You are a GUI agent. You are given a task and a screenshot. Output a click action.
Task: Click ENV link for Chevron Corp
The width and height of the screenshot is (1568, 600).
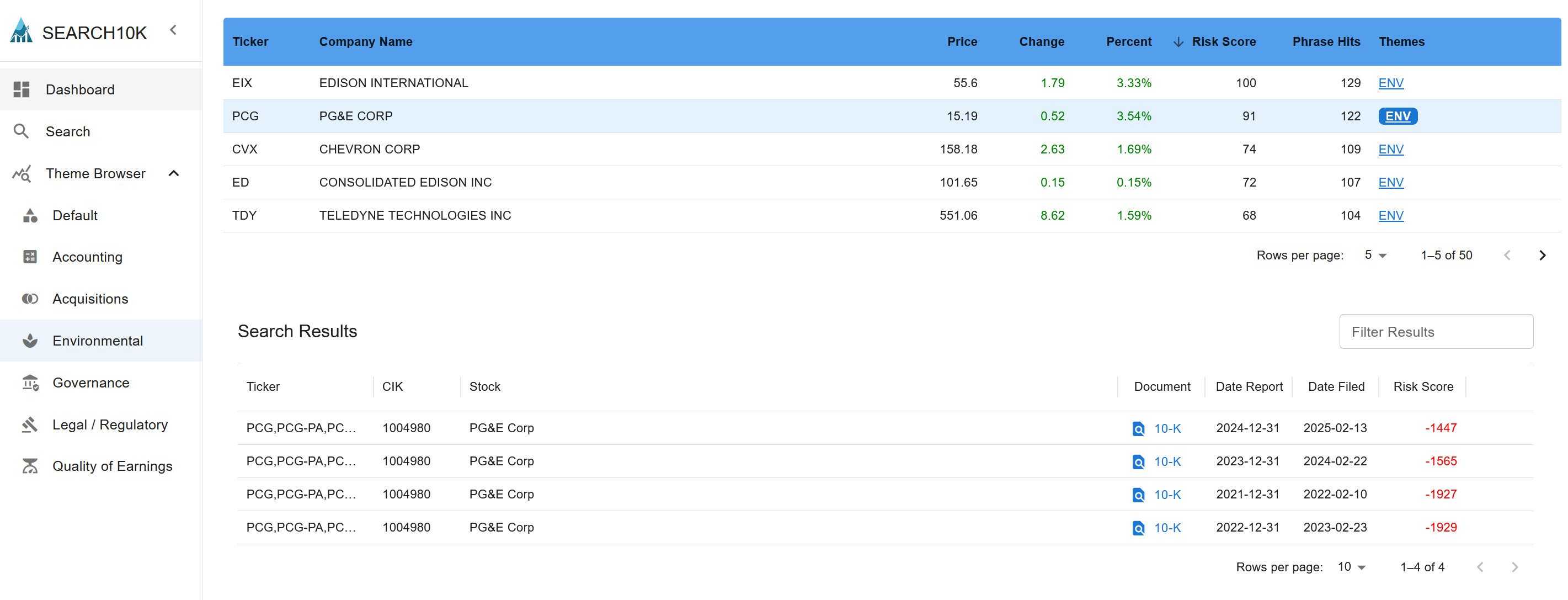[x=1391, y=149]
